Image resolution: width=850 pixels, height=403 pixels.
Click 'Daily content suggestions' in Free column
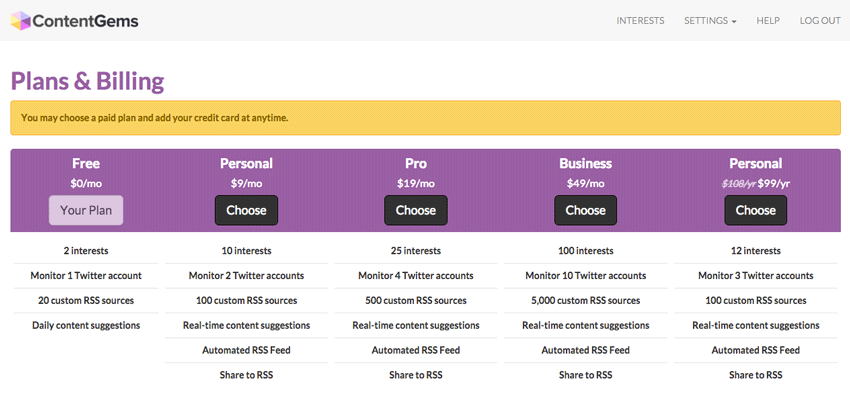pos(86,325)
